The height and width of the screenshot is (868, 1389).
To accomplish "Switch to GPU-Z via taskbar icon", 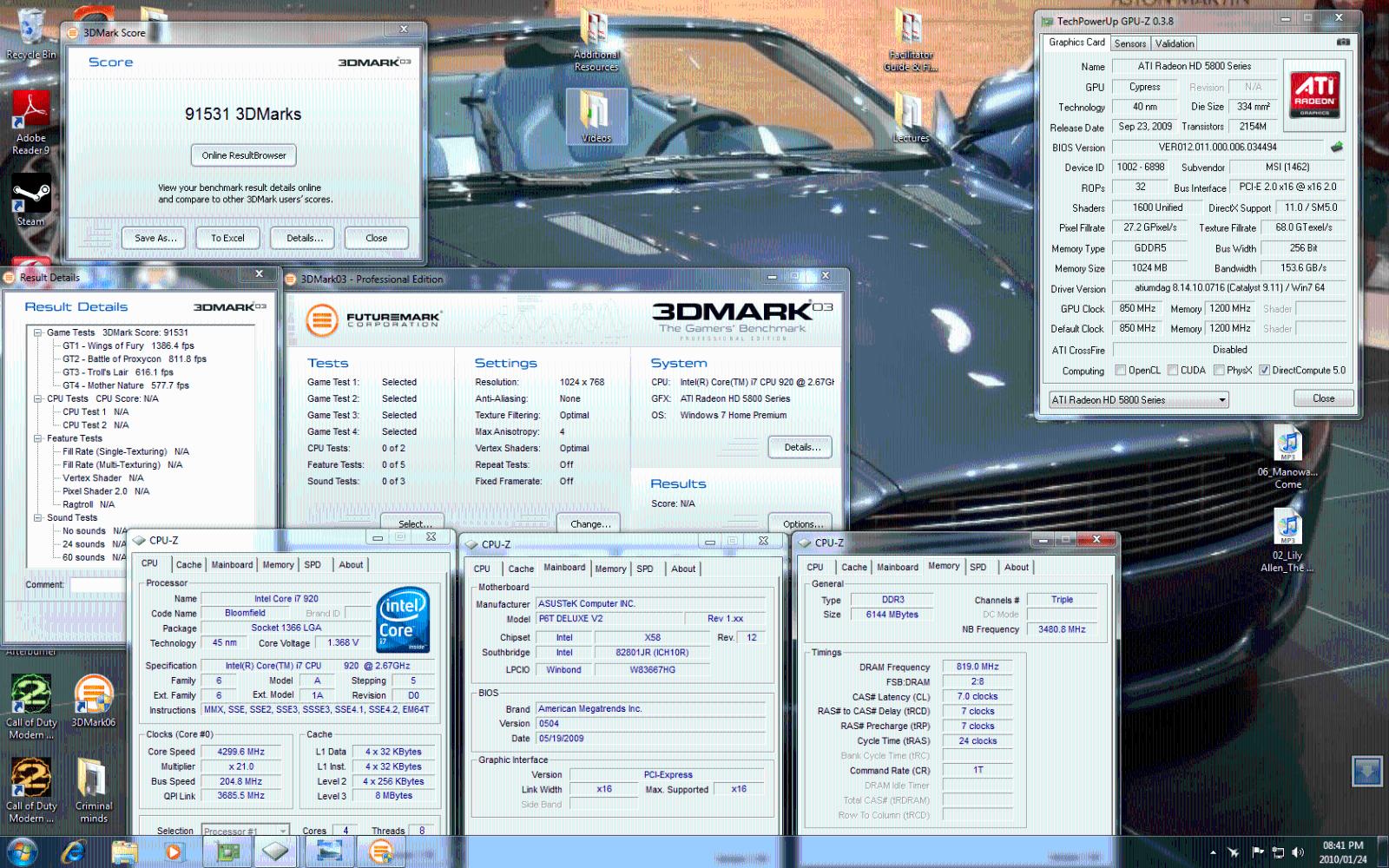I will (227, 852).
